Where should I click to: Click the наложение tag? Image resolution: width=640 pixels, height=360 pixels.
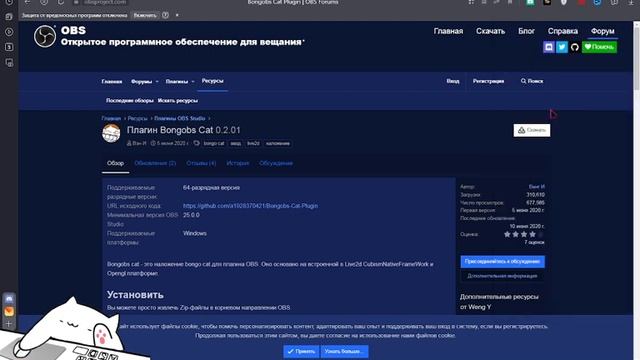tap(278, 144)
